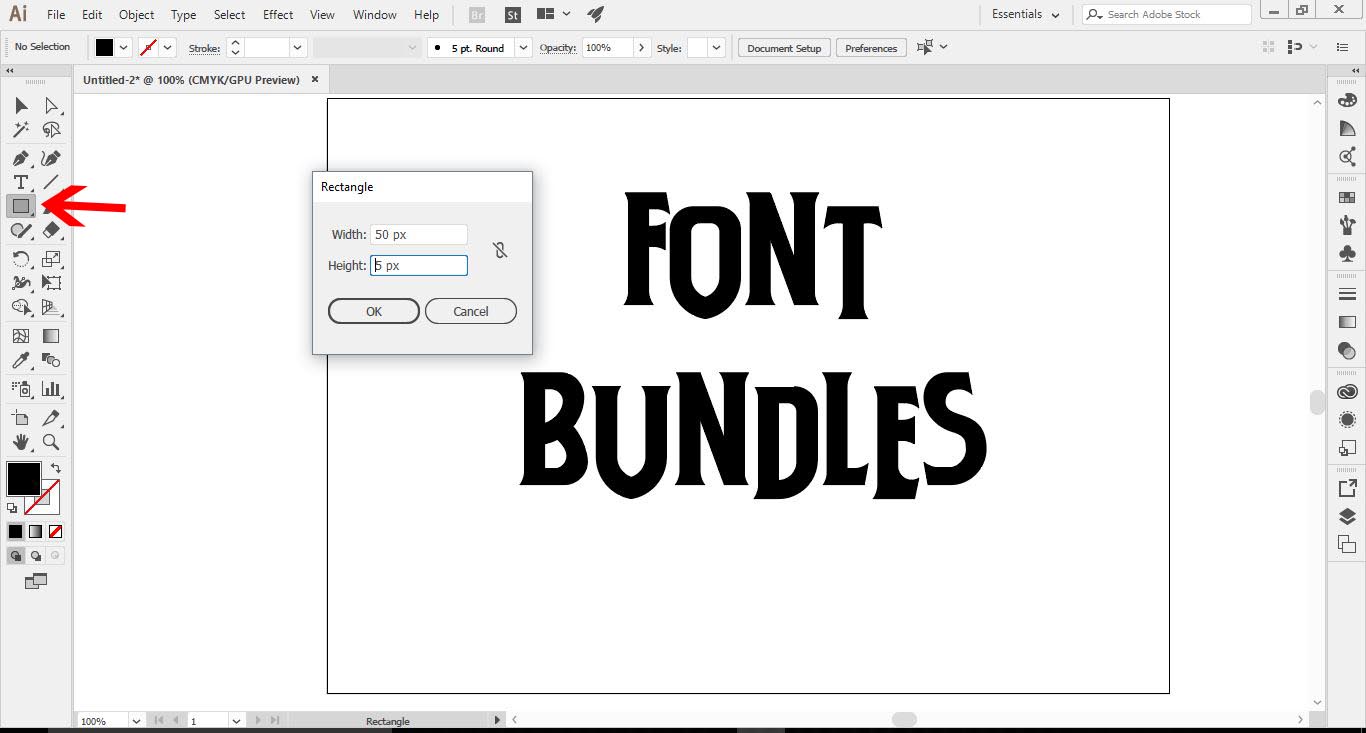The image size is (1366, 733).
Task: Open the graphic Style dropdown
Action: [x=717, y=48]
